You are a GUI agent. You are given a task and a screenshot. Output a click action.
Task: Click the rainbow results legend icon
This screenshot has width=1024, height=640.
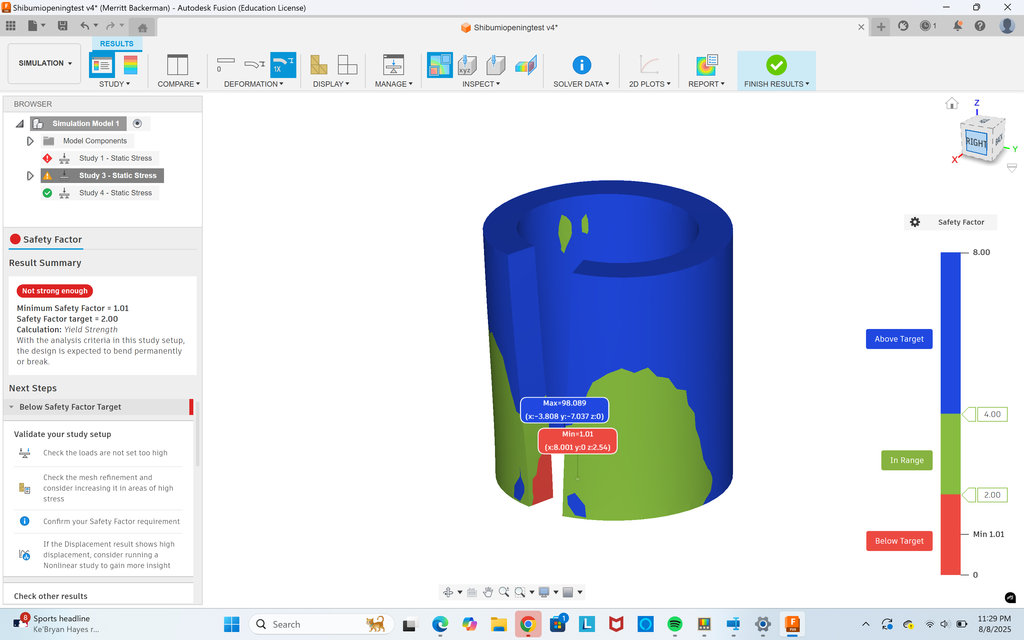[x=130, y=65]
